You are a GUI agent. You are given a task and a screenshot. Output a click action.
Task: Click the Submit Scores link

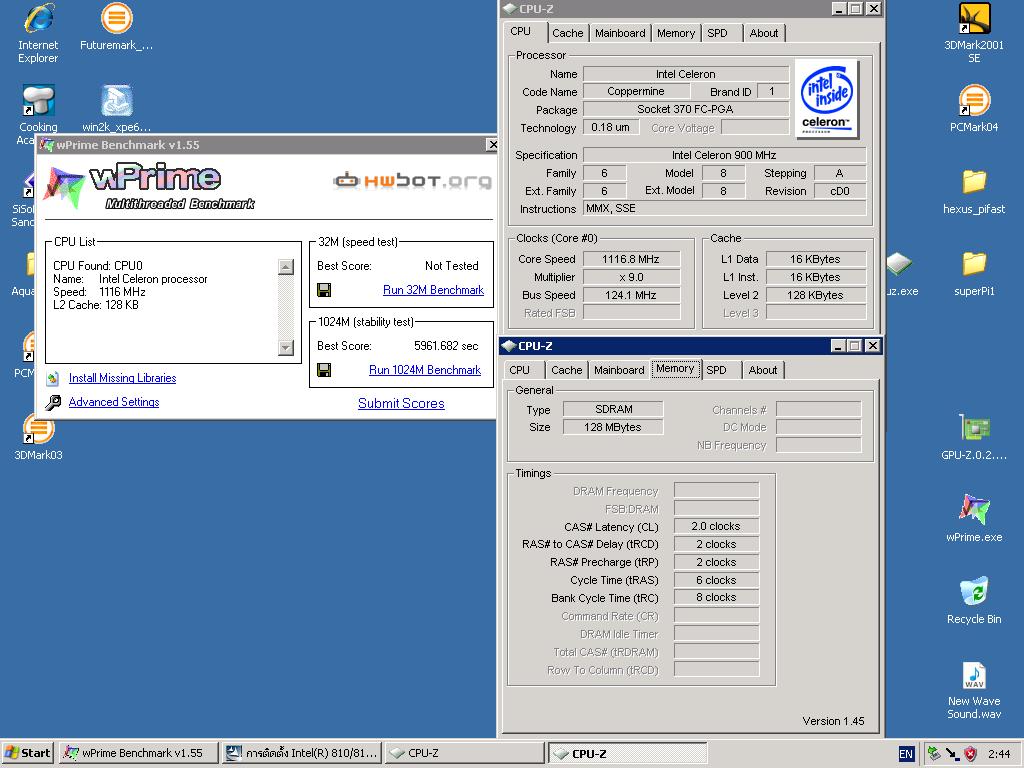[x=401, y=404]
